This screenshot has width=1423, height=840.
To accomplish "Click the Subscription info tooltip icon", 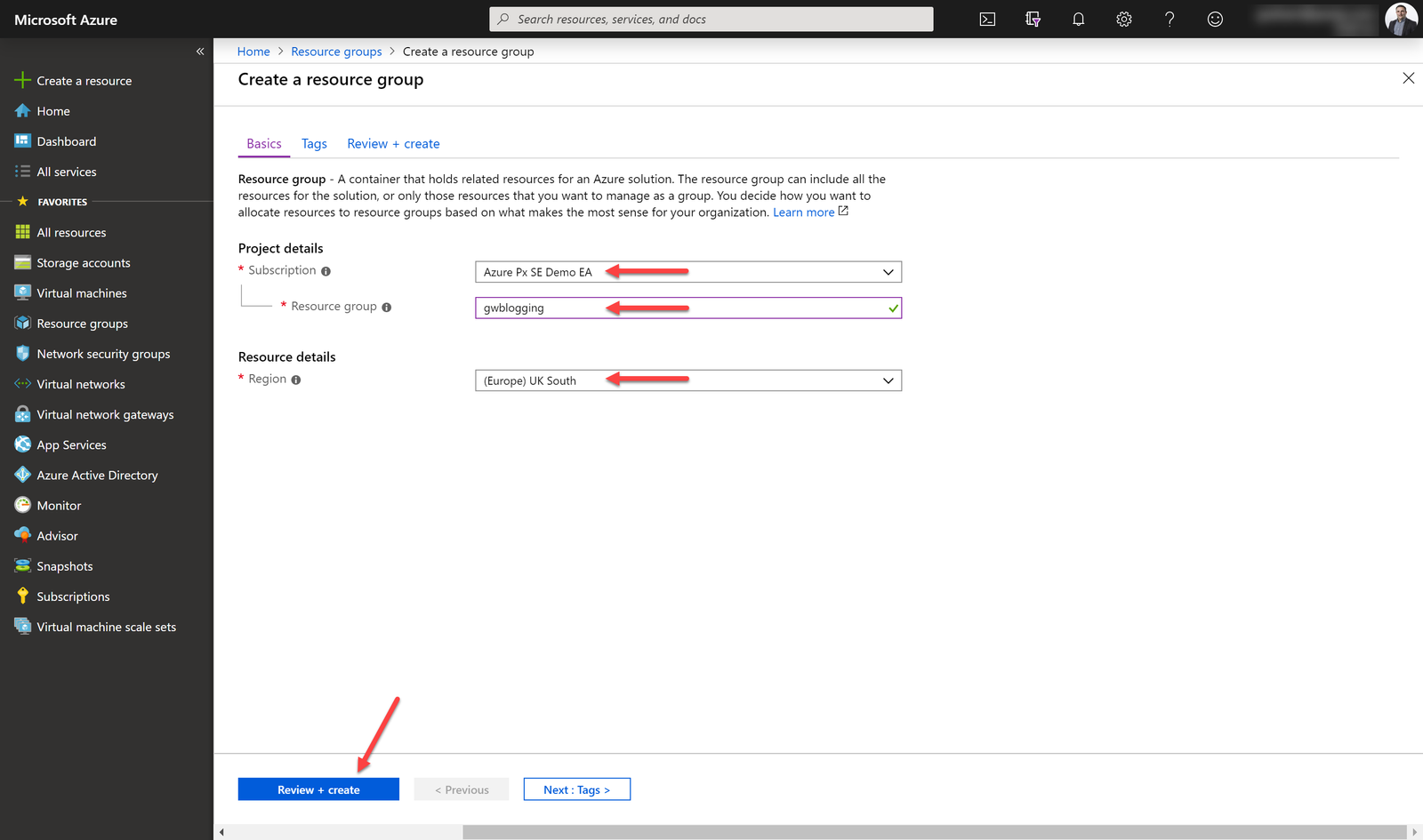I will coord(326,270).
